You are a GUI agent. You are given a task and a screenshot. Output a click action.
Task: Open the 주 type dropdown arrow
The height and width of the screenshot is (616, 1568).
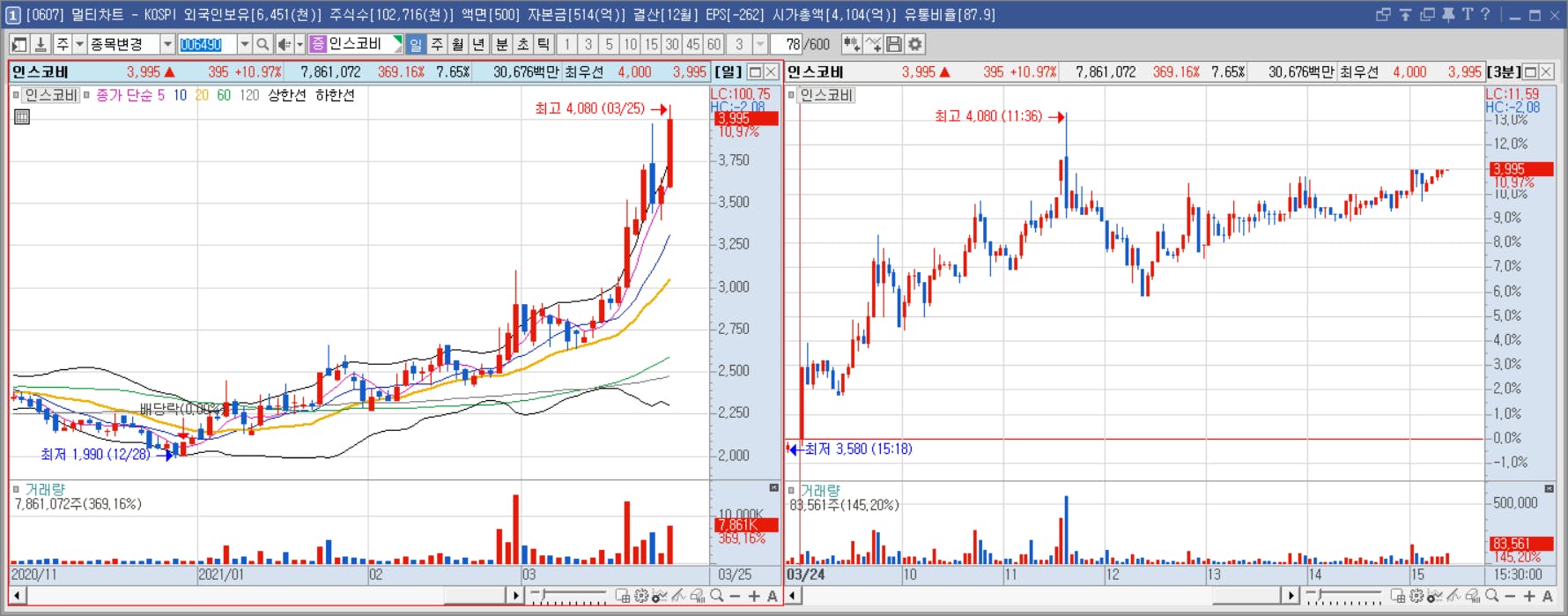tap(79, 44)
